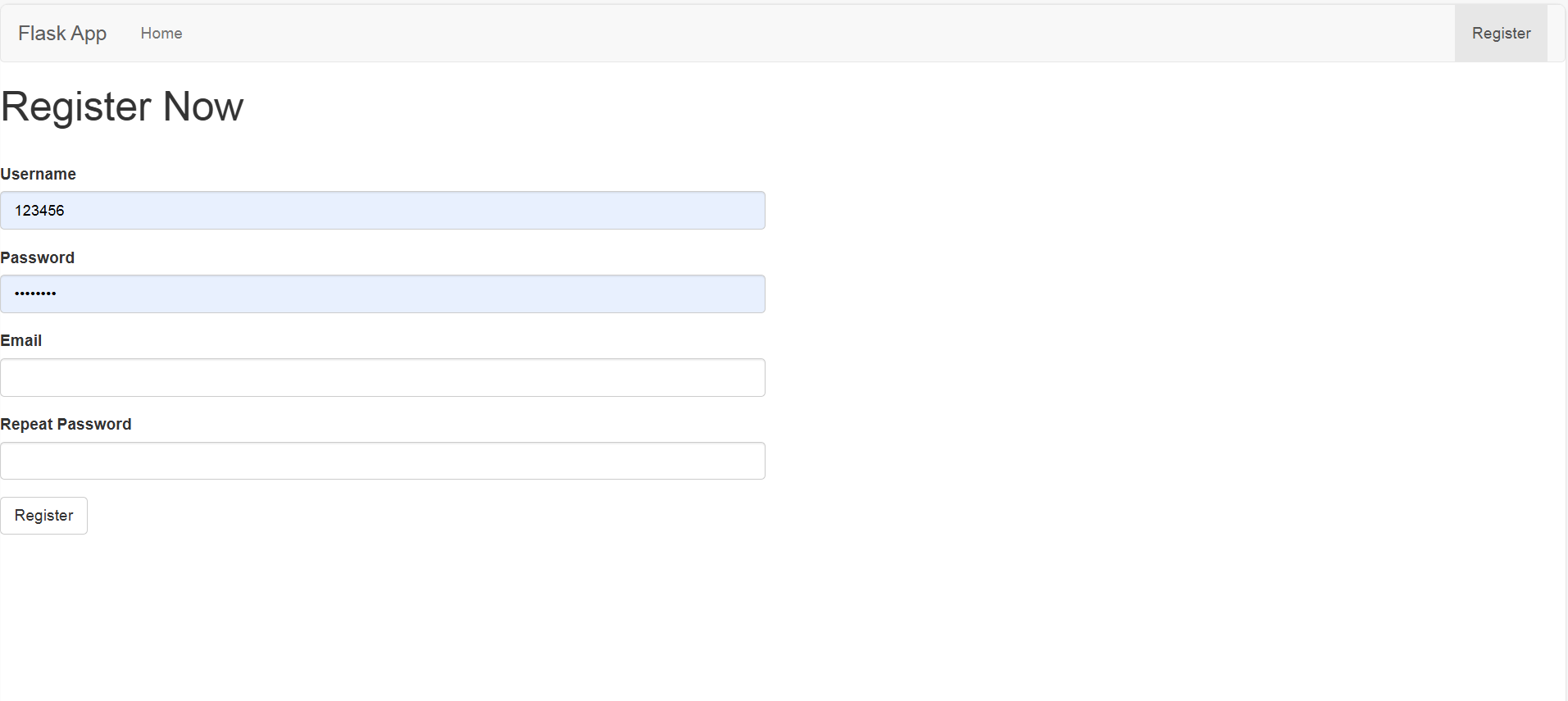Open the Home page from navbar
Screen dimensions: 1568x701
[x=161, y=34]
